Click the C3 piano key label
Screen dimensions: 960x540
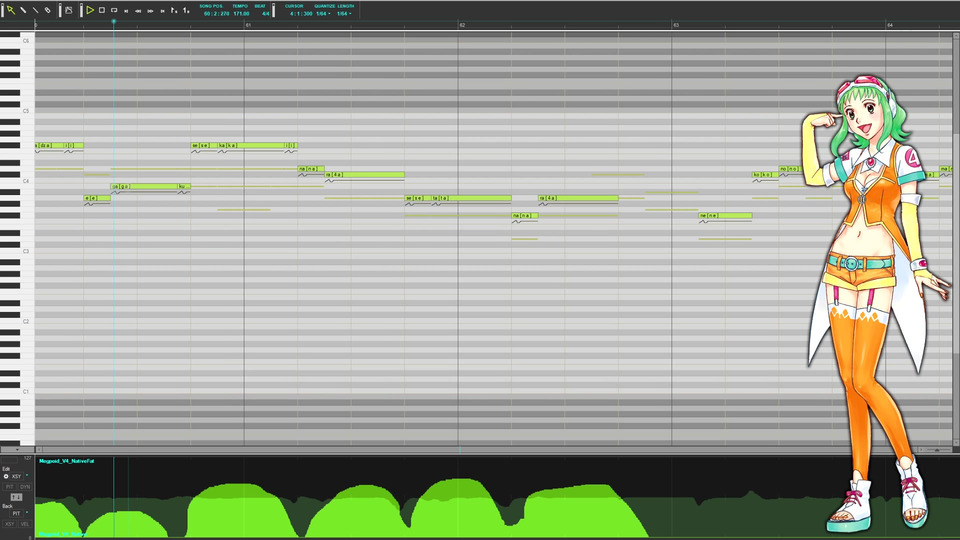pos(26,251)
